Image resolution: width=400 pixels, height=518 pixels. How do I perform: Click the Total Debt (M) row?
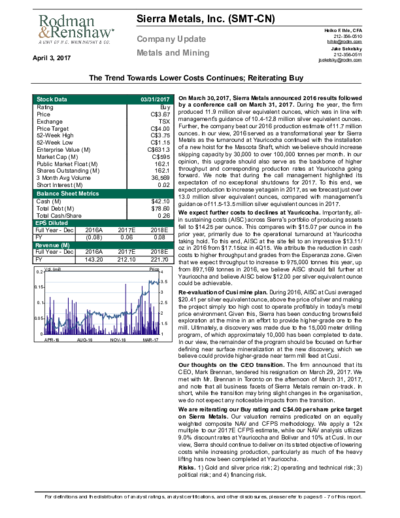(103, 209)
